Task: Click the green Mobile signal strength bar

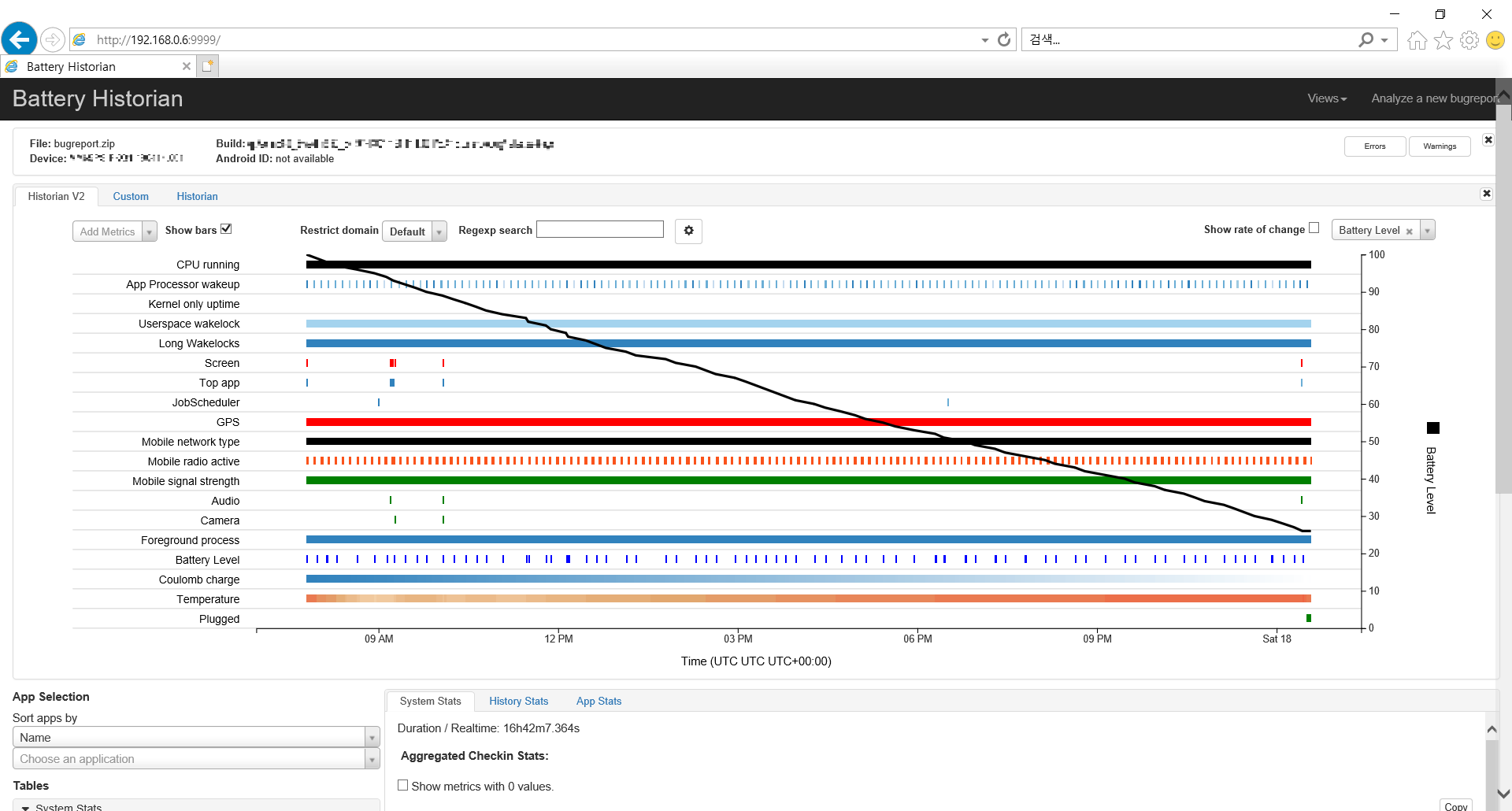Action: coord(808,480)
